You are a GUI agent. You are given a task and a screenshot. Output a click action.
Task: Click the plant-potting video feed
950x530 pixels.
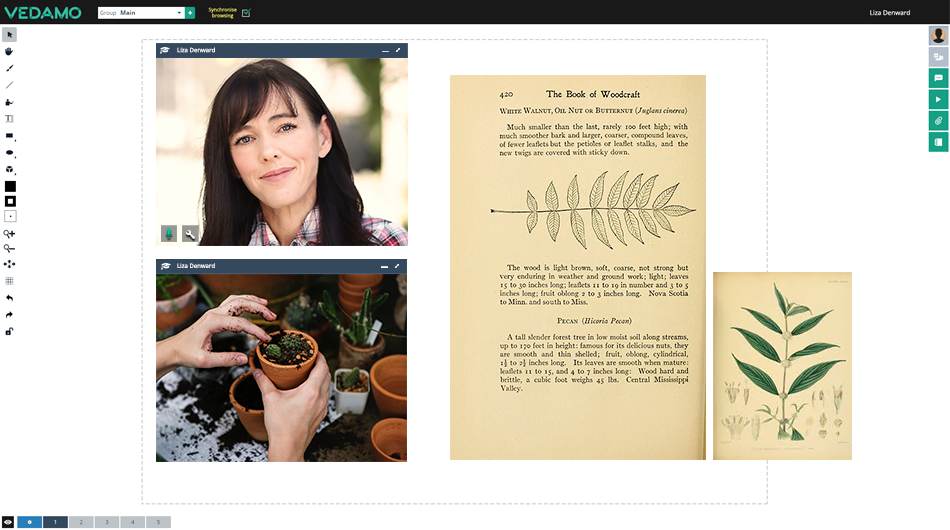pyautogui.click(x=282, y=368)
